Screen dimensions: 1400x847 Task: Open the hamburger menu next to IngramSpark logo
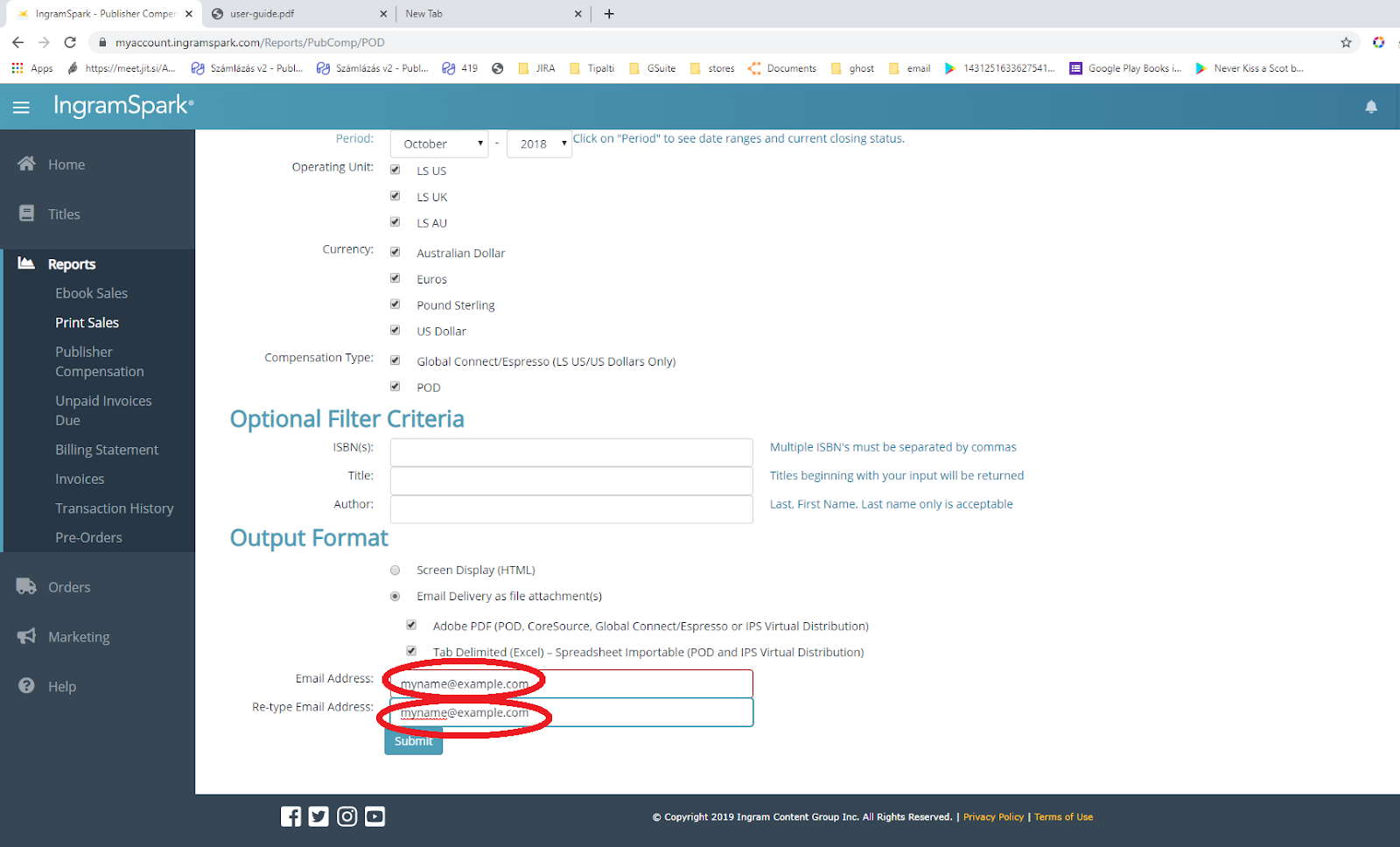[x=21, y=106]
